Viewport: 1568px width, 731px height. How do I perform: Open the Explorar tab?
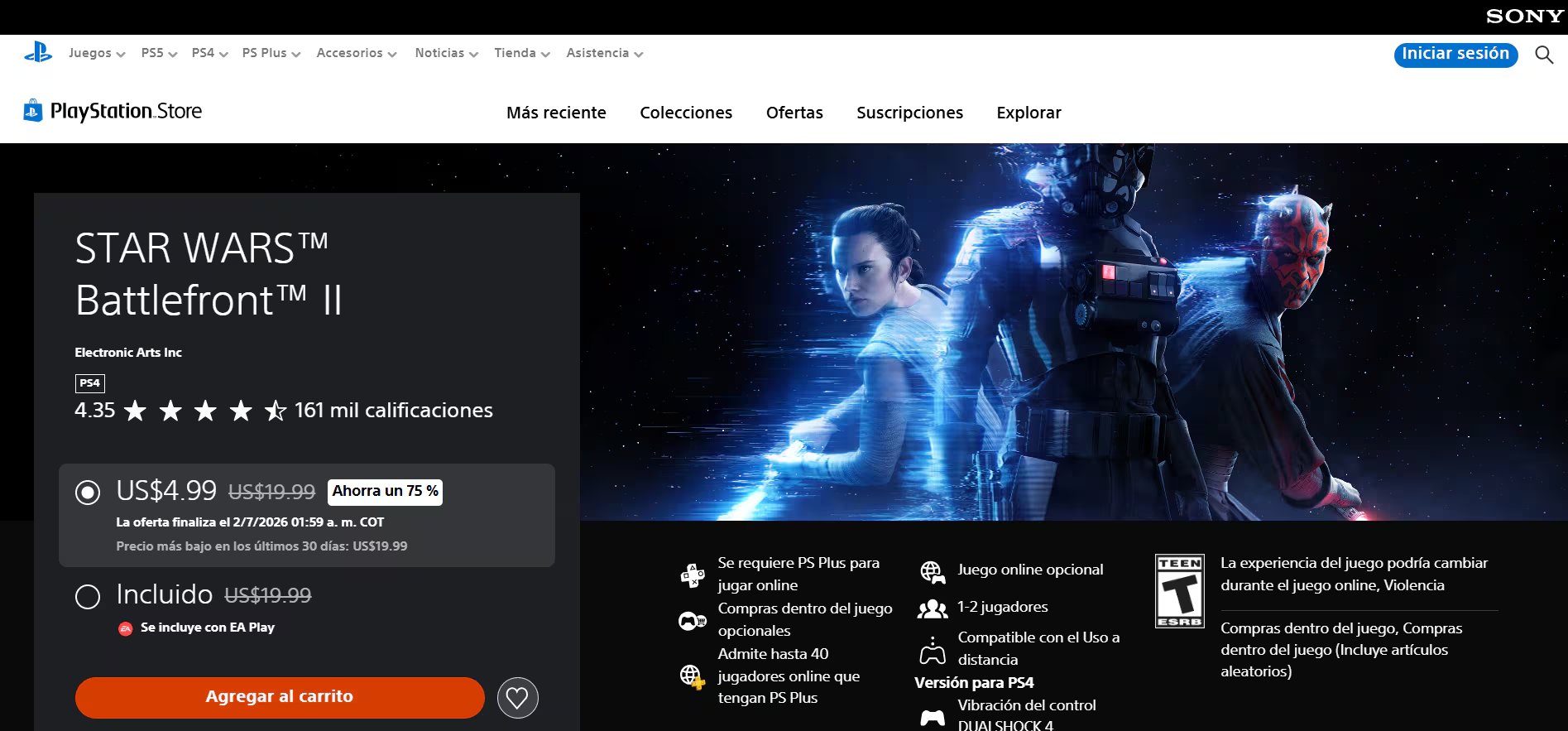click(x=1029, y=113)
